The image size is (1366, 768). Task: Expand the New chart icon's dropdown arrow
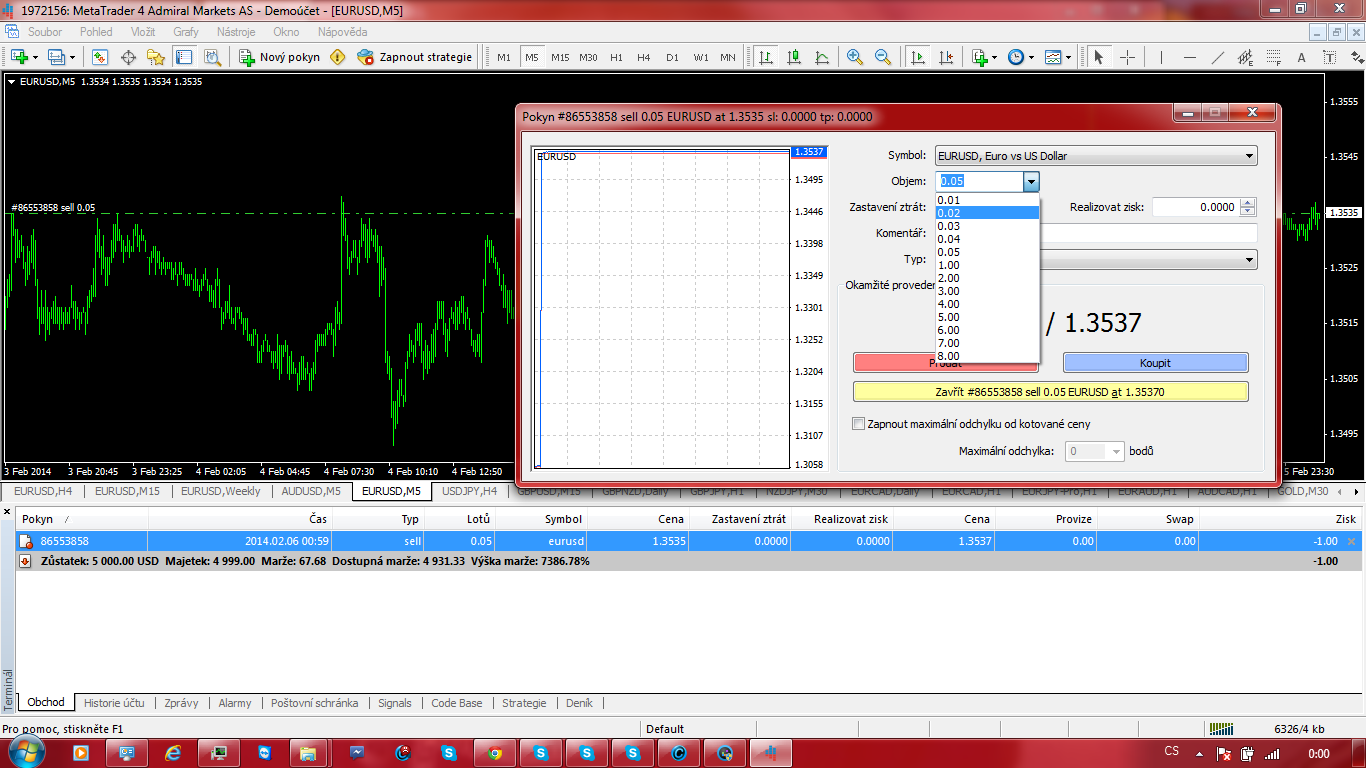pyautogui.click(x=35, y=58)
